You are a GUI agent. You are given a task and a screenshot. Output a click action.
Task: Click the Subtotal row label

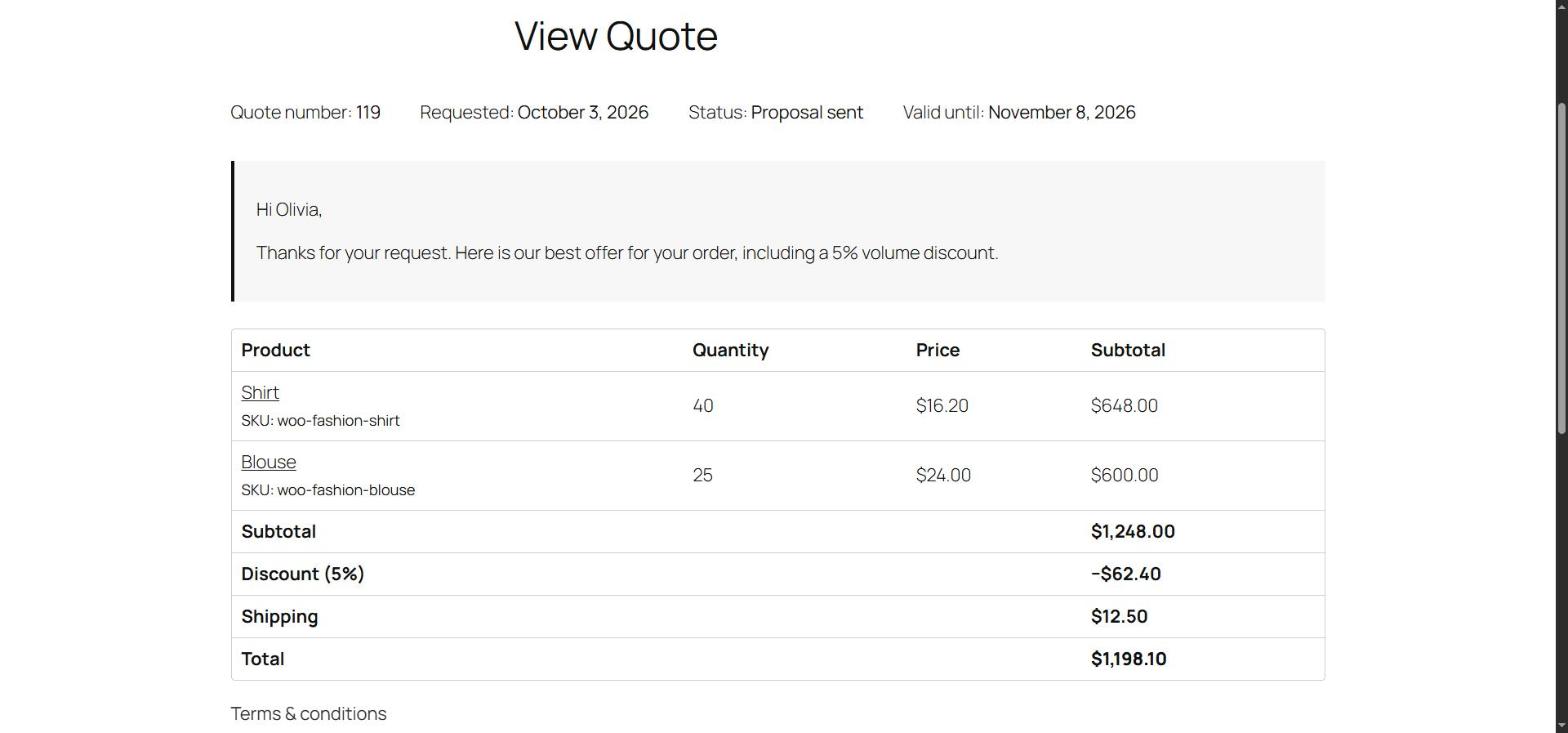279,532
